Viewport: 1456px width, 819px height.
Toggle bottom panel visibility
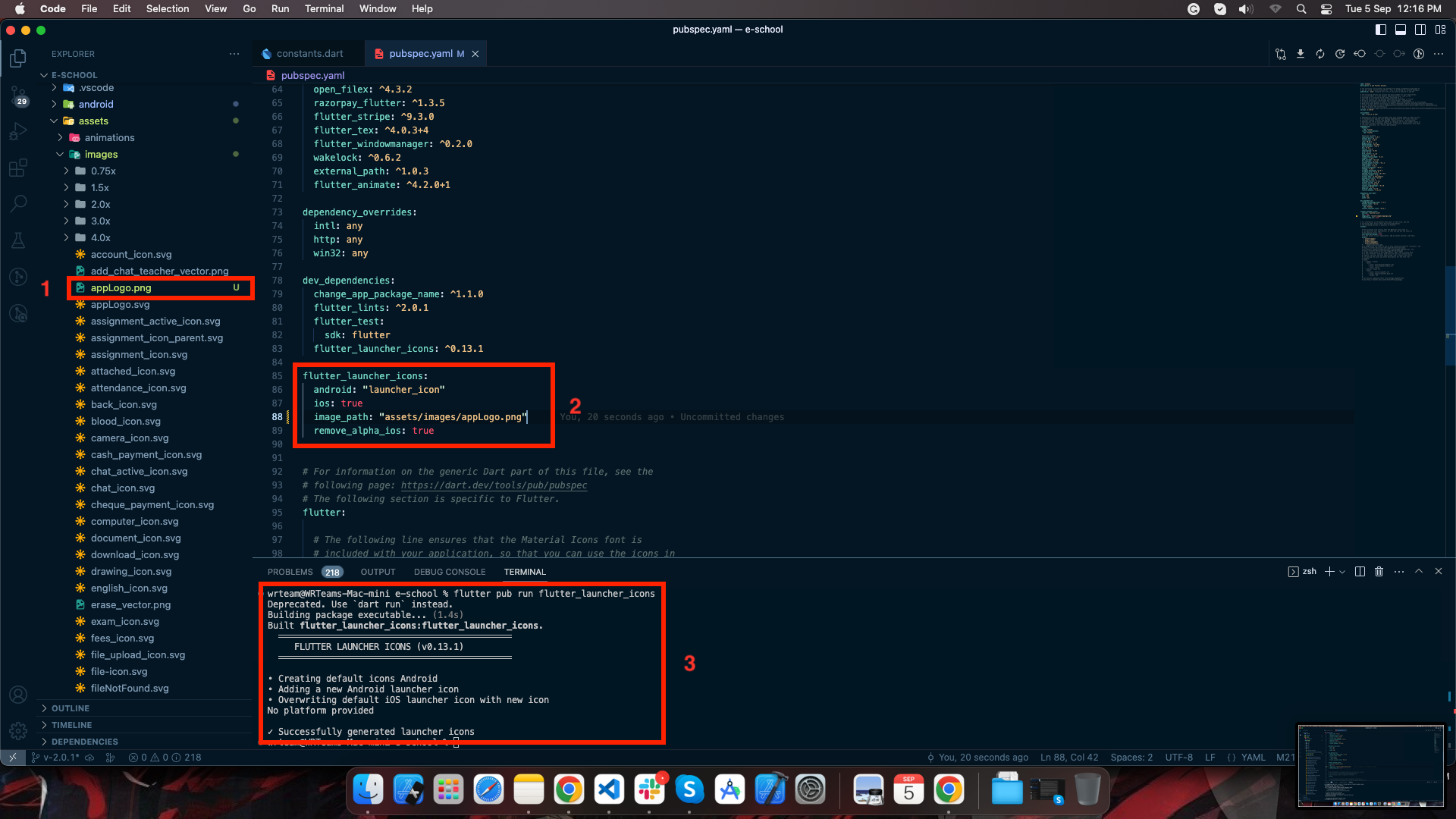click(1401, 30)
